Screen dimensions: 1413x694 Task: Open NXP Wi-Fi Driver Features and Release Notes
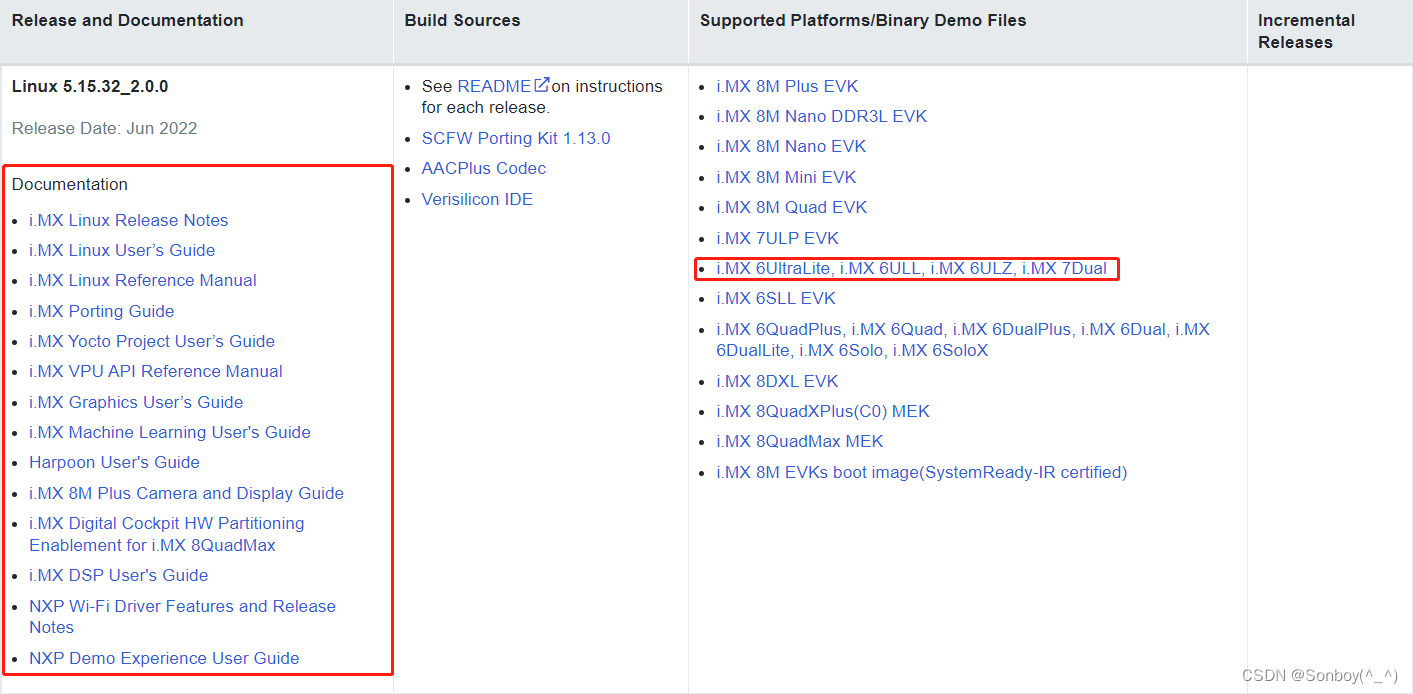[183, 616]
